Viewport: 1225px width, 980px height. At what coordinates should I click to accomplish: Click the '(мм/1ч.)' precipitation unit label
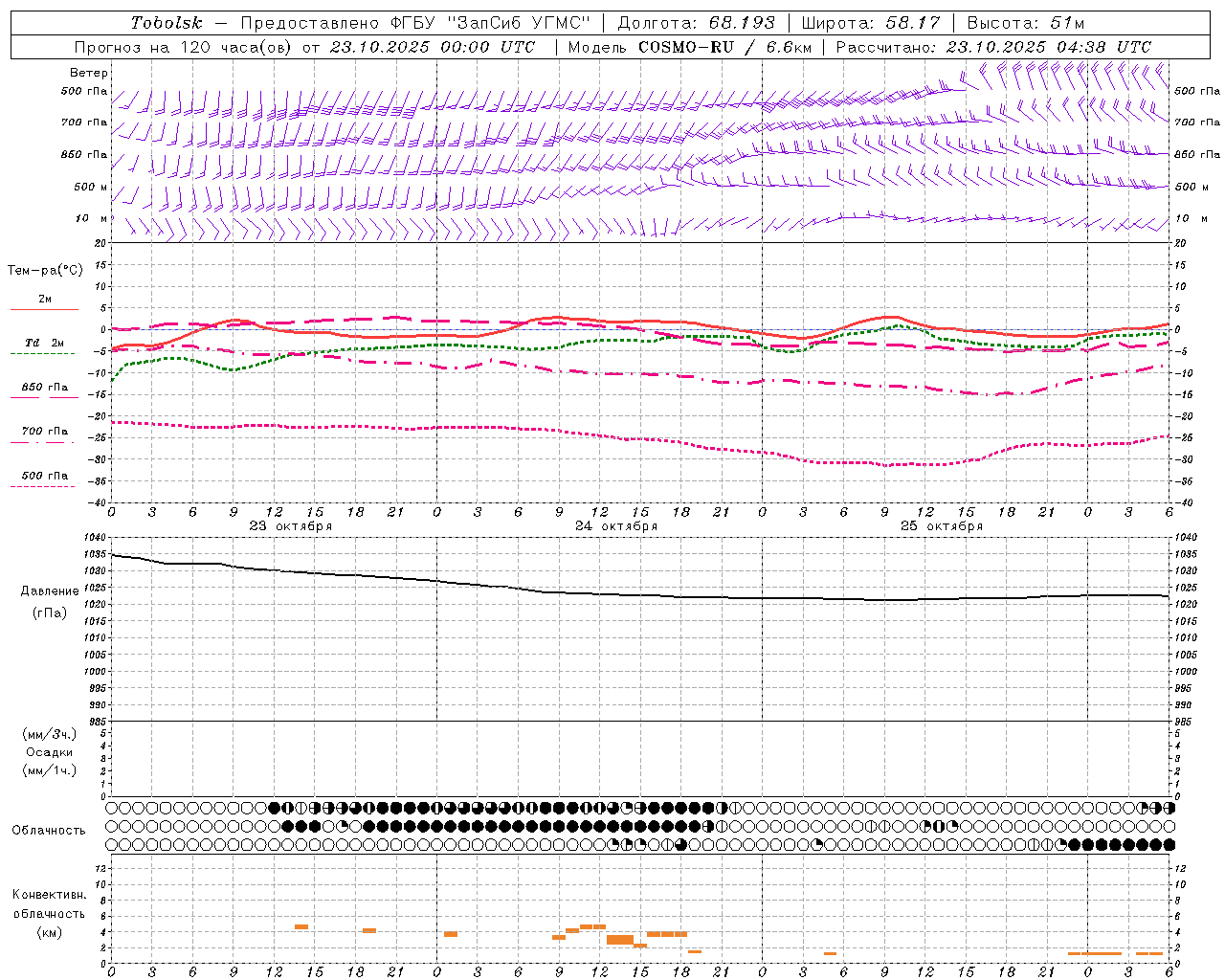(50, 770)
